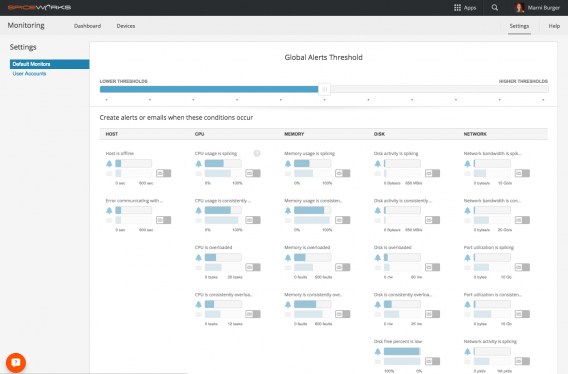Viewport: 568px width, 374px height.
Task: Open the help circle next to CPU usage is spiking
Action: [x=257, y=153]
